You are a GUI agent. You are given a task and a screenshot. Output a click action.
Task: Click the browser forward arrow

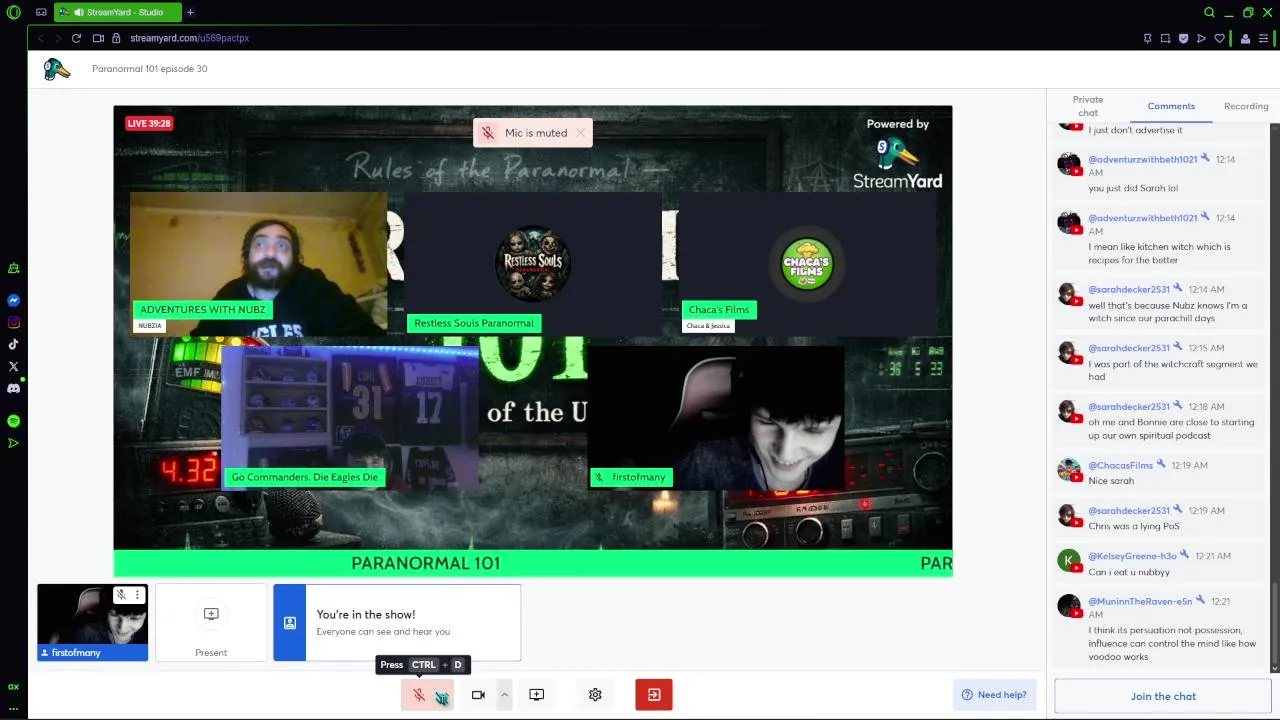coord(57,38)
